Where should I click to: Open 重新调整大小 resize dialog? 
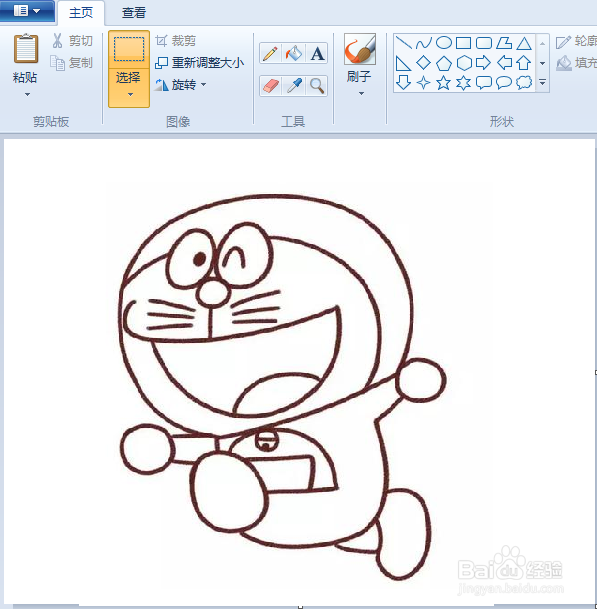point(200,63)
